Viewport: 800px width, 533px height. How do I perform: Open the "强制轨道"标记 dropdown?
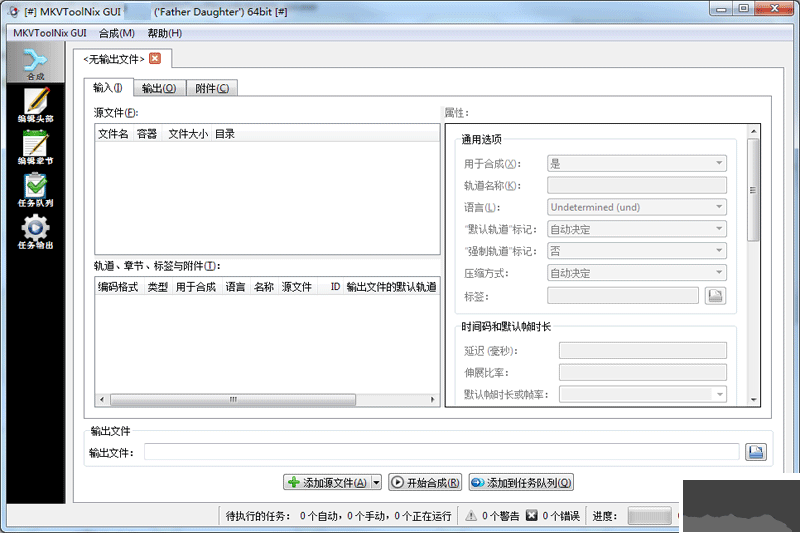click(637, 250)
